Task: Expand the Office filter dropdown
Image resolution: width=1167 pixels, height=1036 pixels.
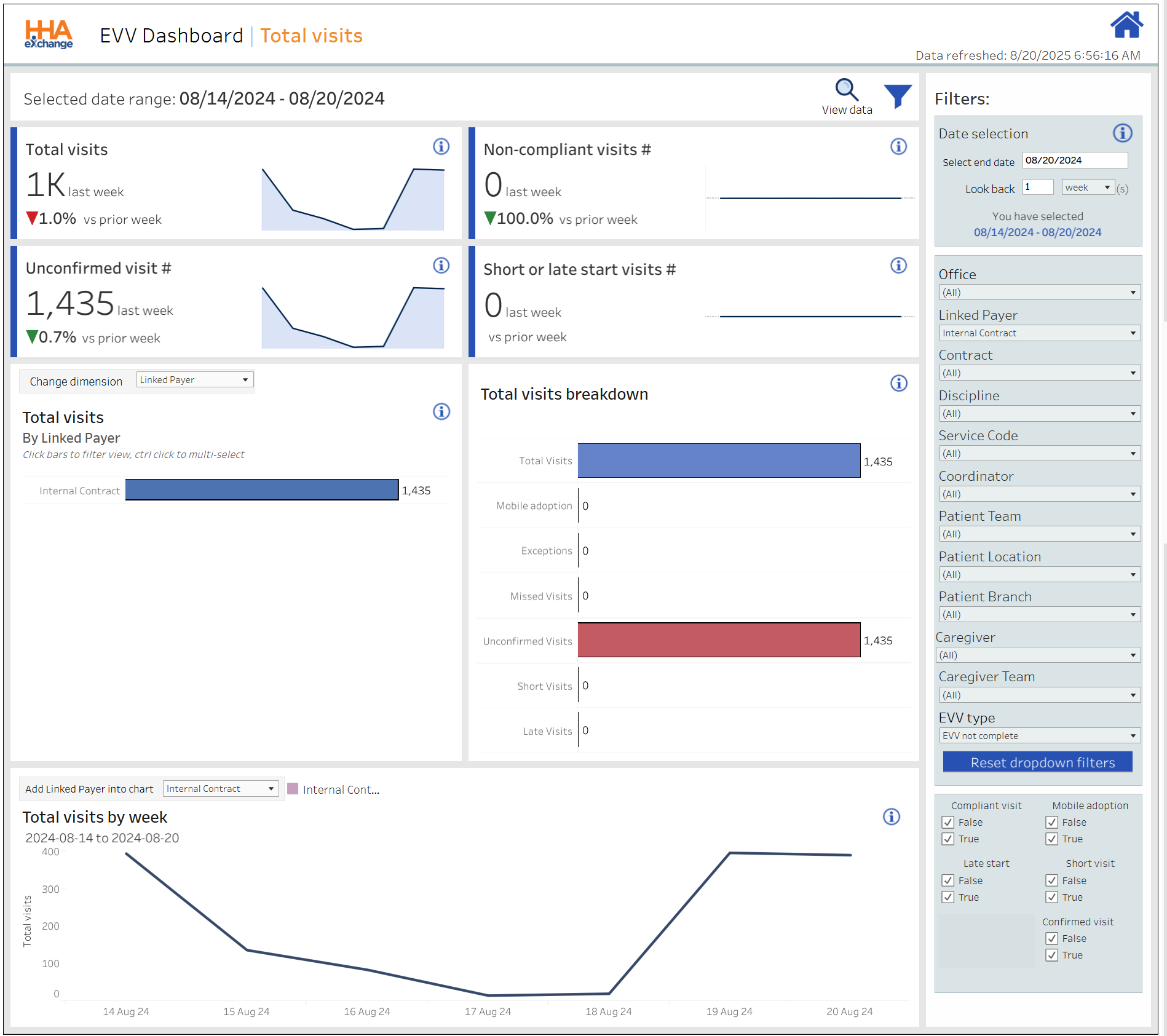Action: pyautogui.click(x=1039, y=293)
